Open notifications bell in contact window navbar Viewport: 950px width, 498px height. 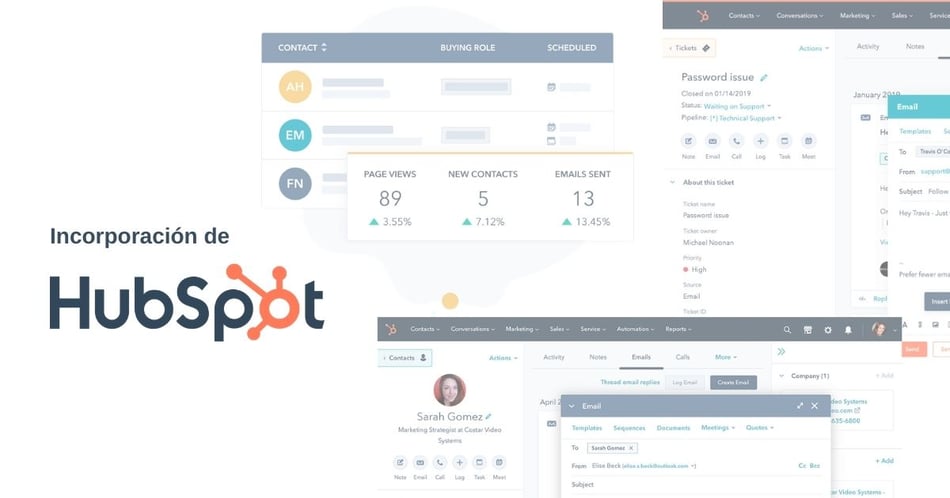848,330
